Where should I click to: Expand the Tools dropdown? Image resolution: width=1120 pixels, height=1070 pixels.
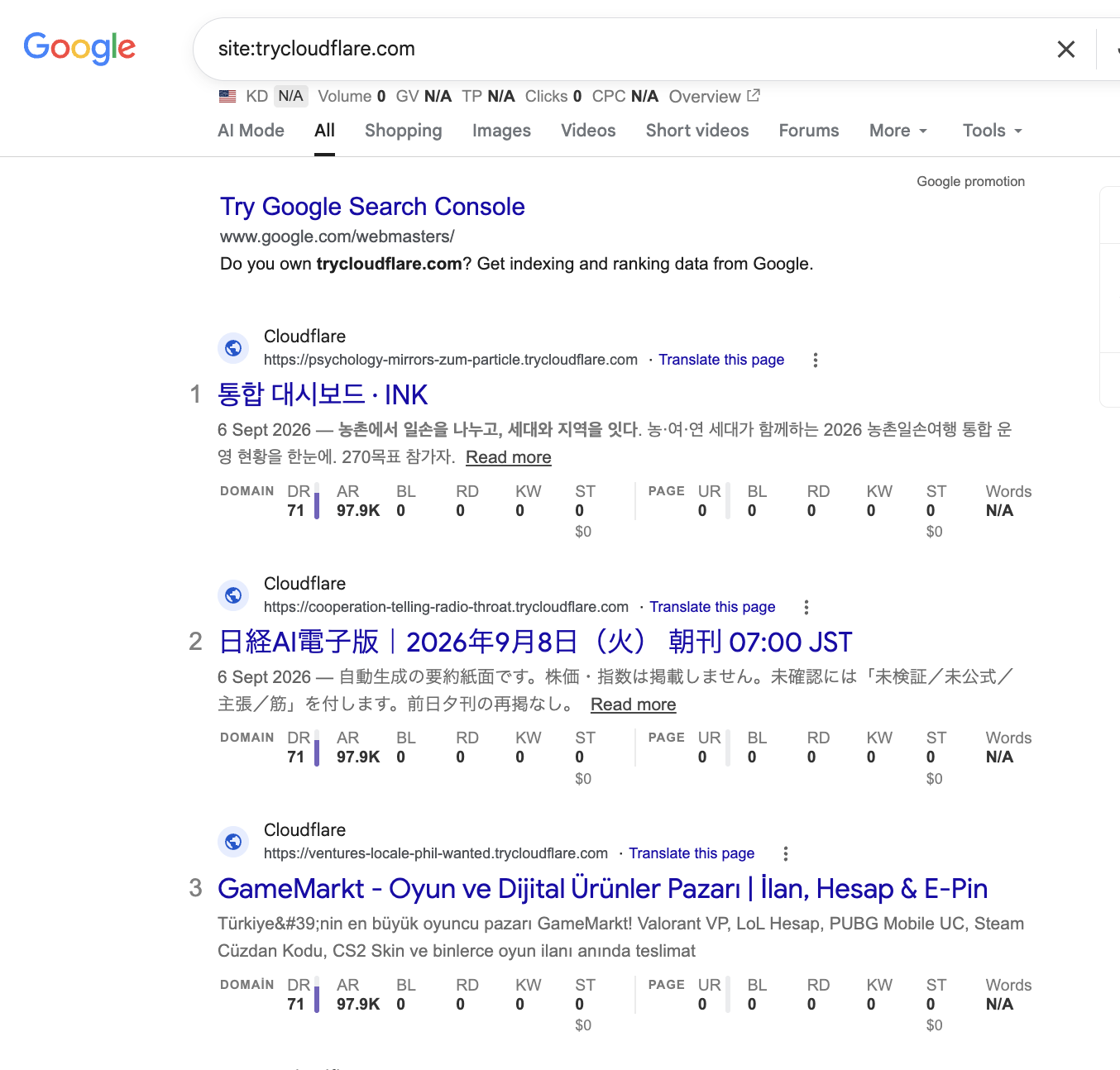coord(993,131)
